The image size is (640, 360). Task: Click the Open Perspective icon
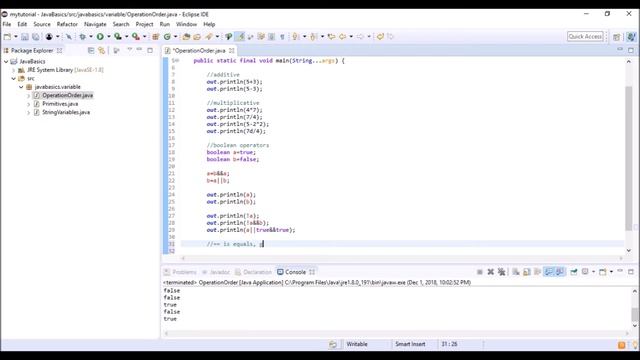[616, 37]
